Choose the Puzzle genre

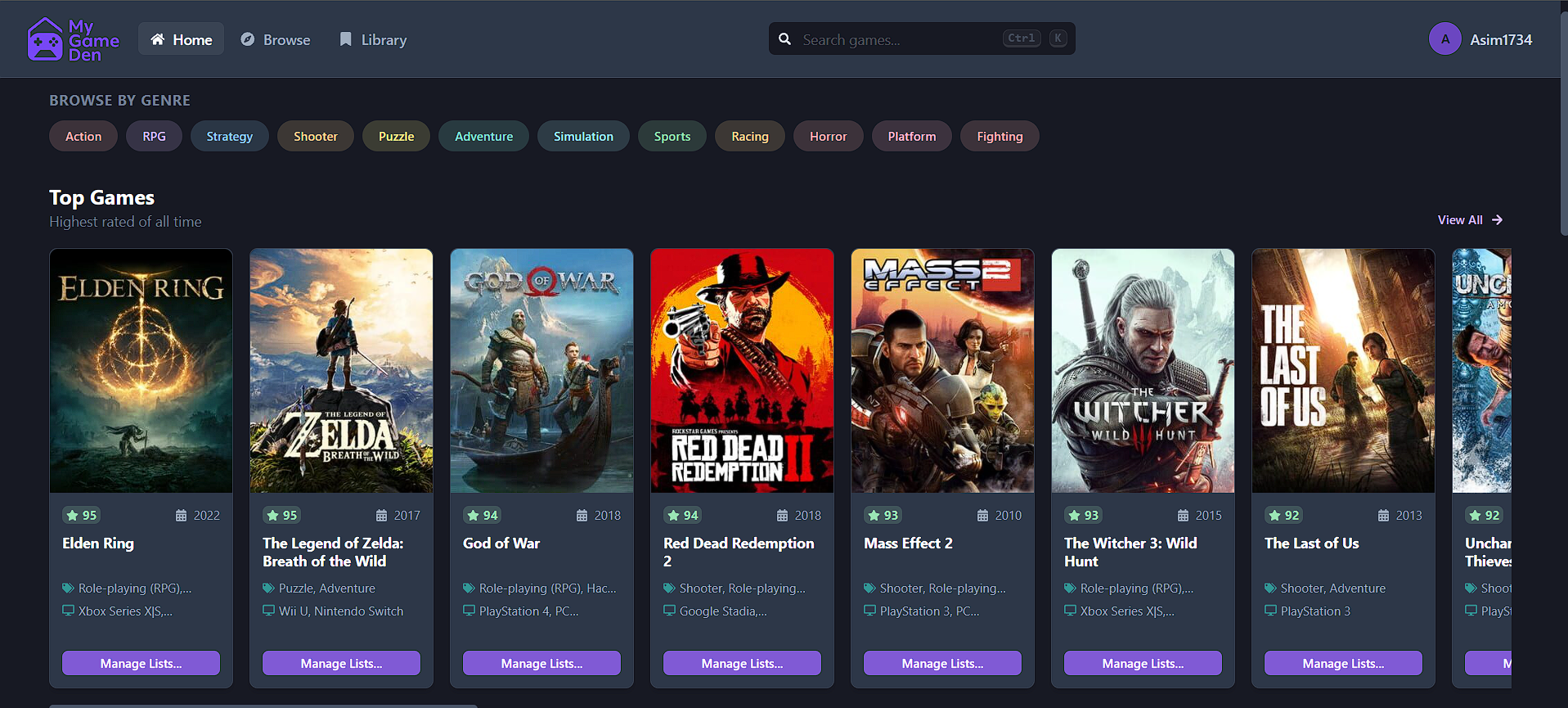(396, 137)
